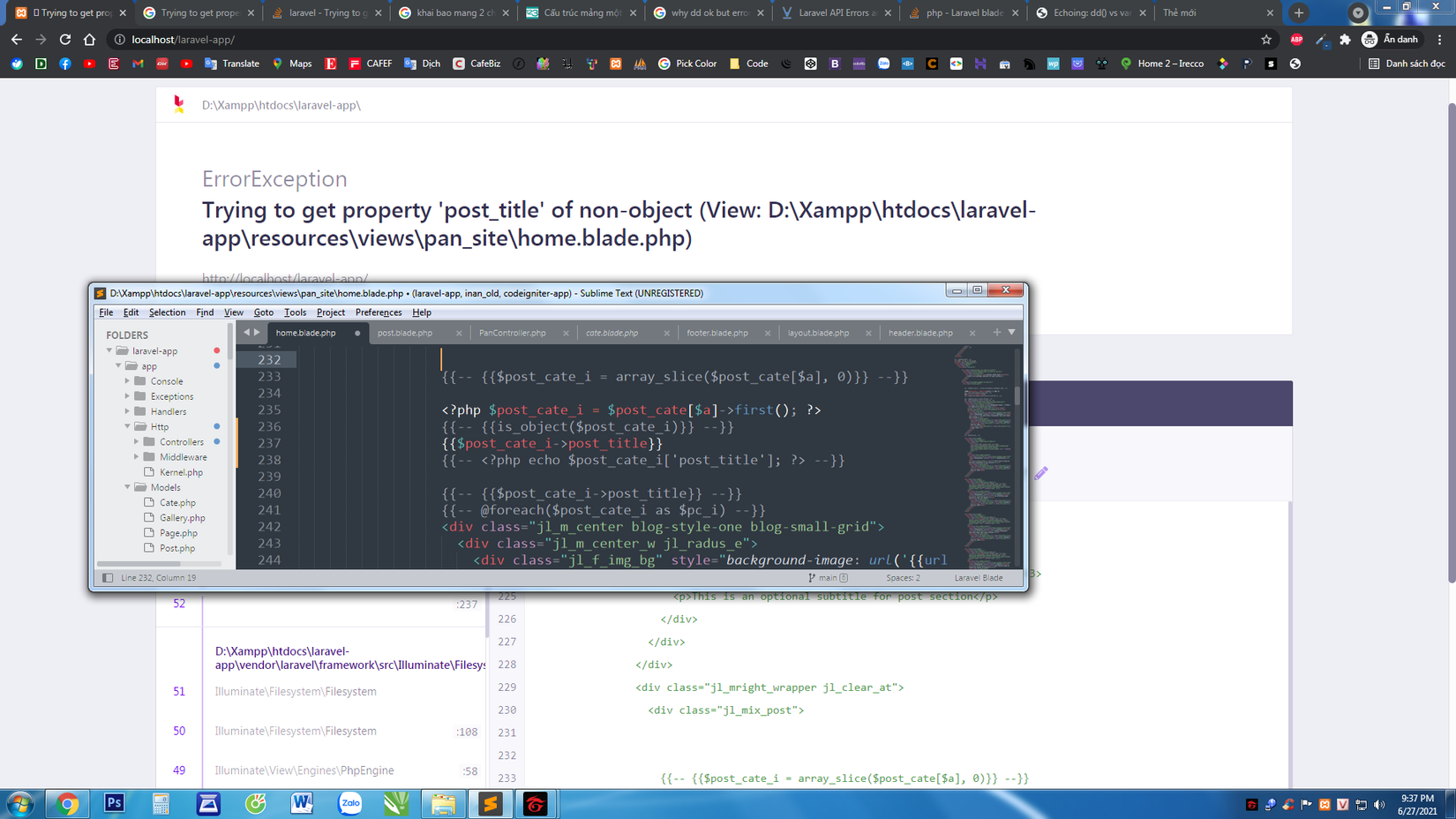The image size is (1456, 819).
Task: Click the AdBlock Plus extension icon
Action: (x=1296, y=40)
